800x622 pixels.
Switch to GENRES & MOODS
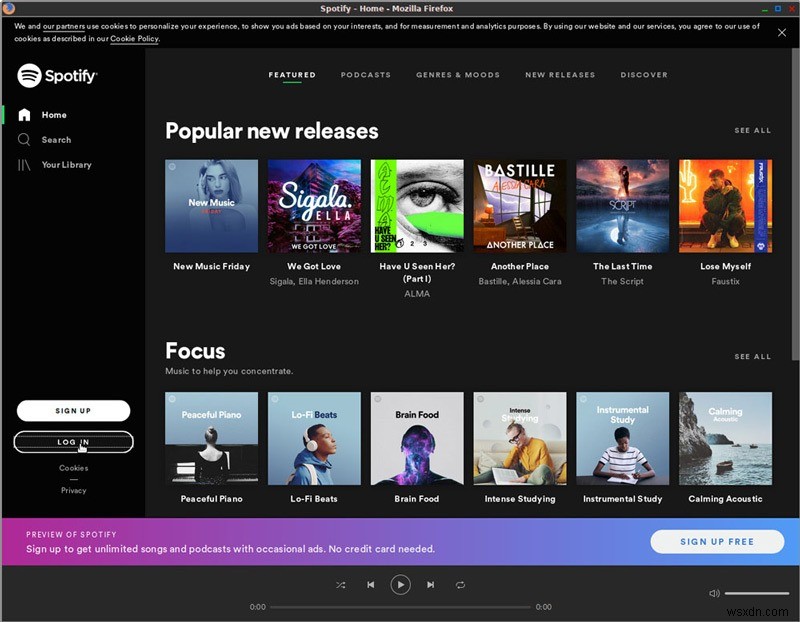click(457, 74)
